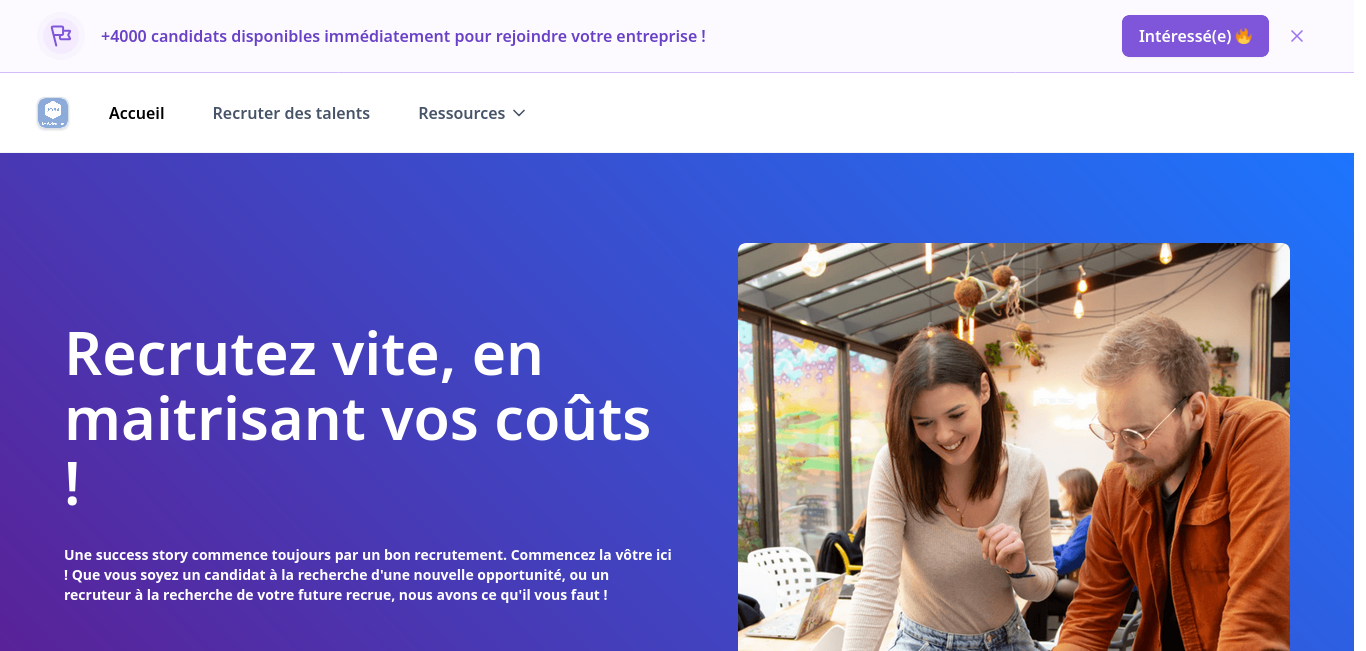Expand the chevron beside Ressources
The height and width of the screenshot is (651, 1366).
518,113
